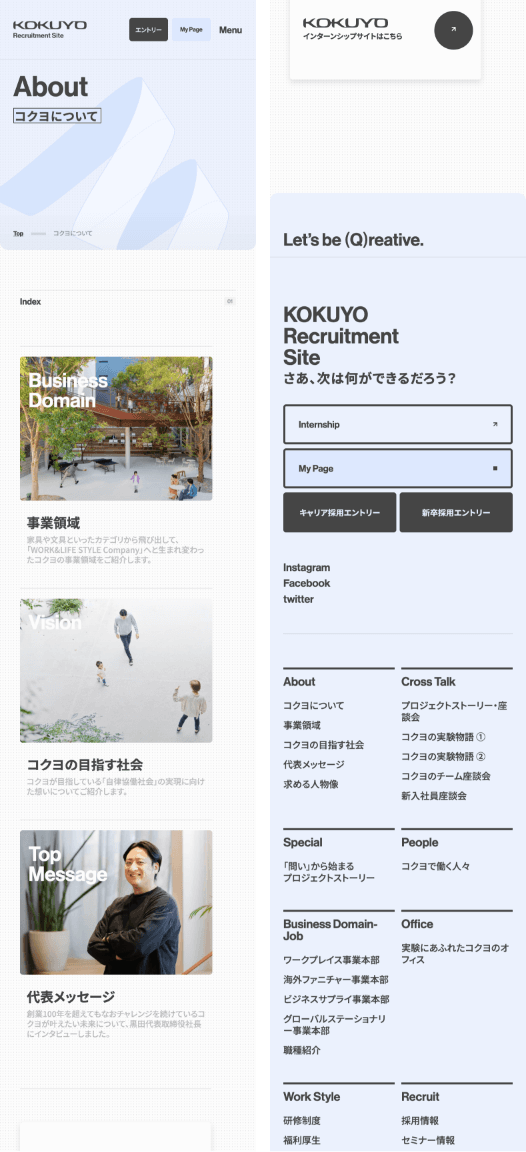
Task: Open the Instagram link
Action: point(306,567)
